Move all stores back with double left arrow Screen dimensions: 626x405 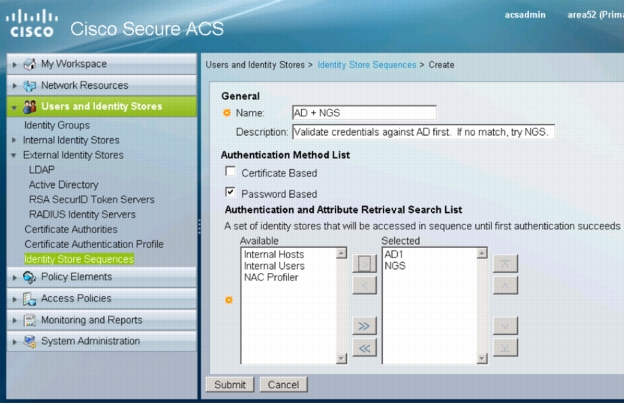[x=364, y=348]
